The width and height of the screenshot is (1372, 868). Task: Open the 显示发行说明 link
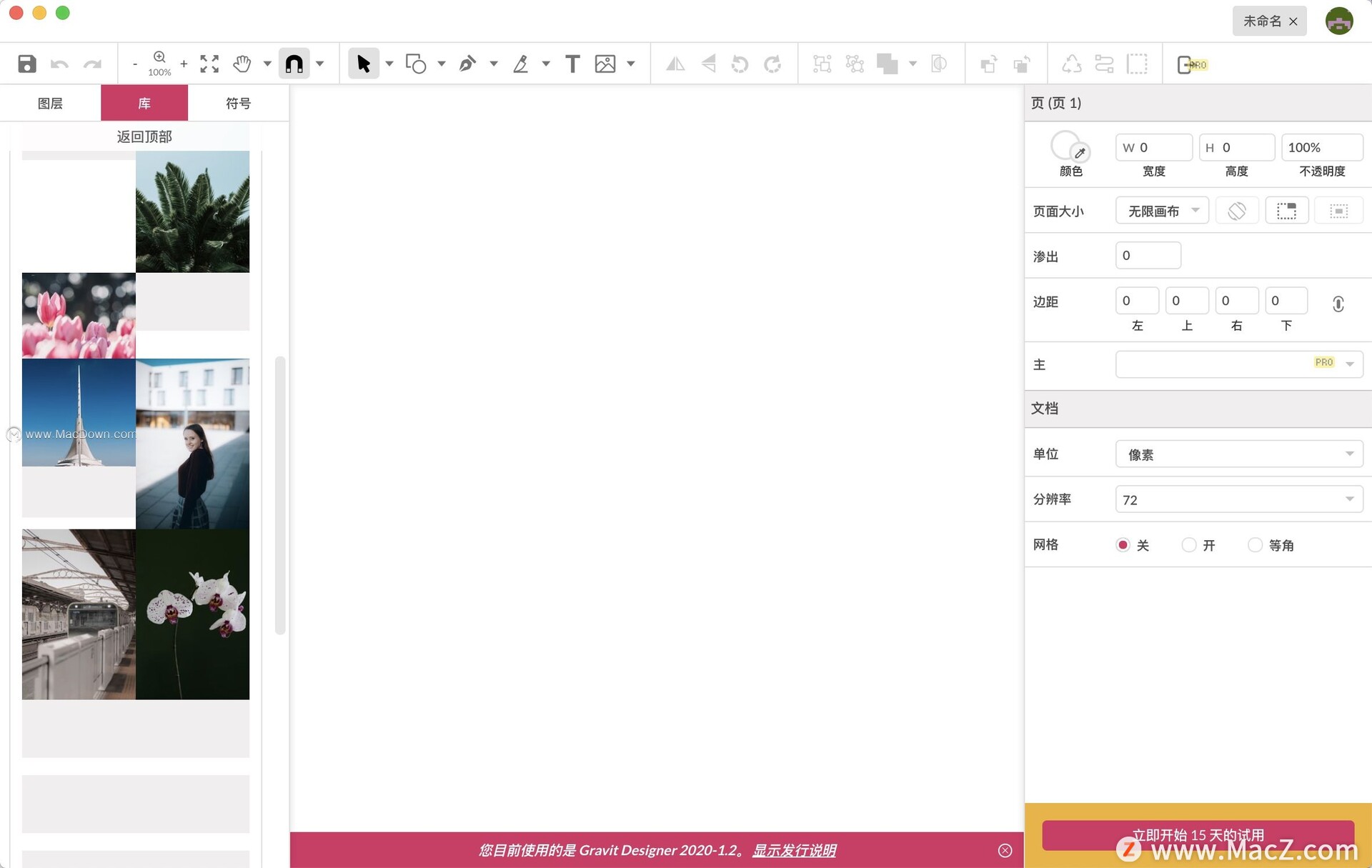pos(794,850)
